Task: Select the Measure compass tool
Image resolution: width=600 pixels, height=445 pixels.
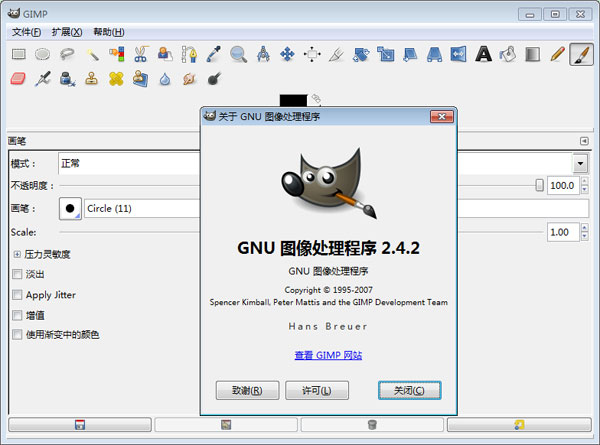Action: tap(263, 54)
